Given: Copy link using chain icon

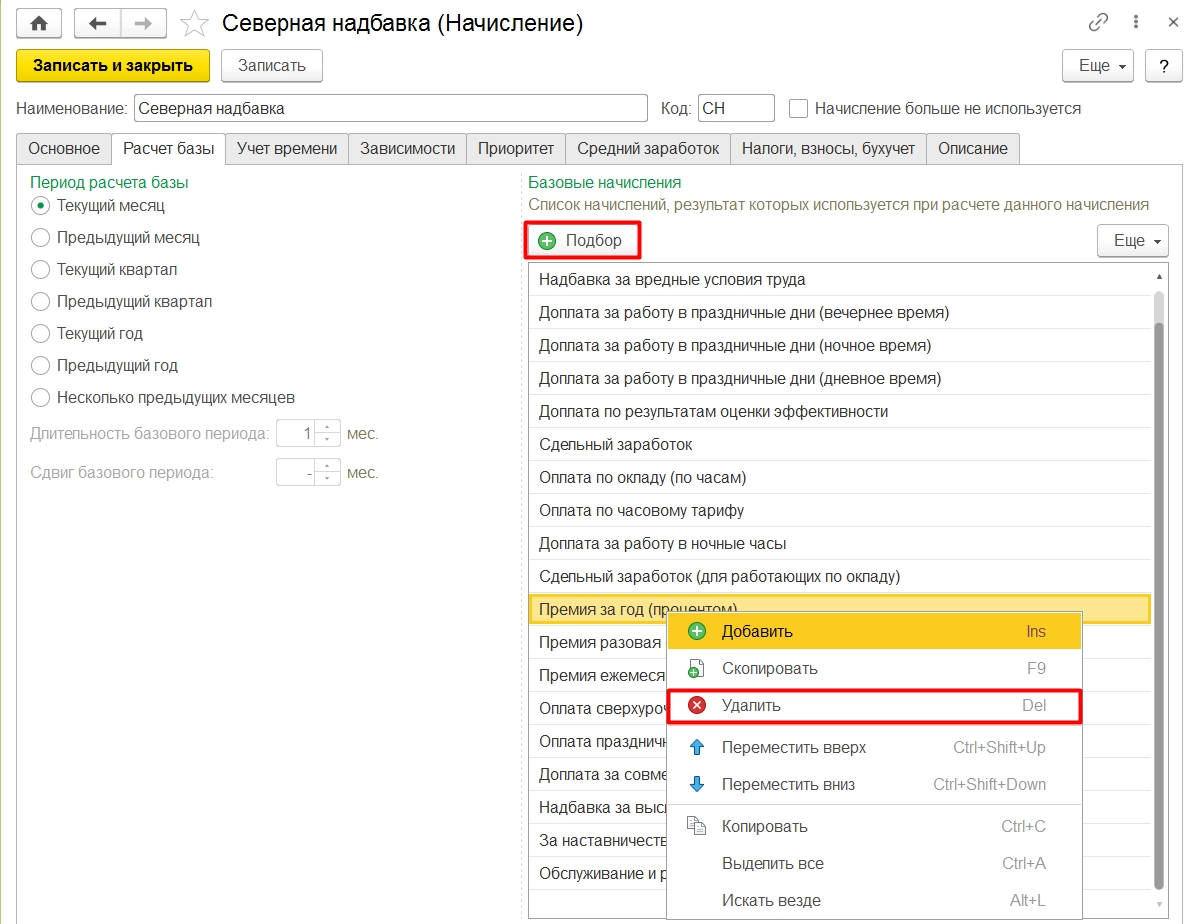Looking at the screenshot, I should coord(1098,22).
